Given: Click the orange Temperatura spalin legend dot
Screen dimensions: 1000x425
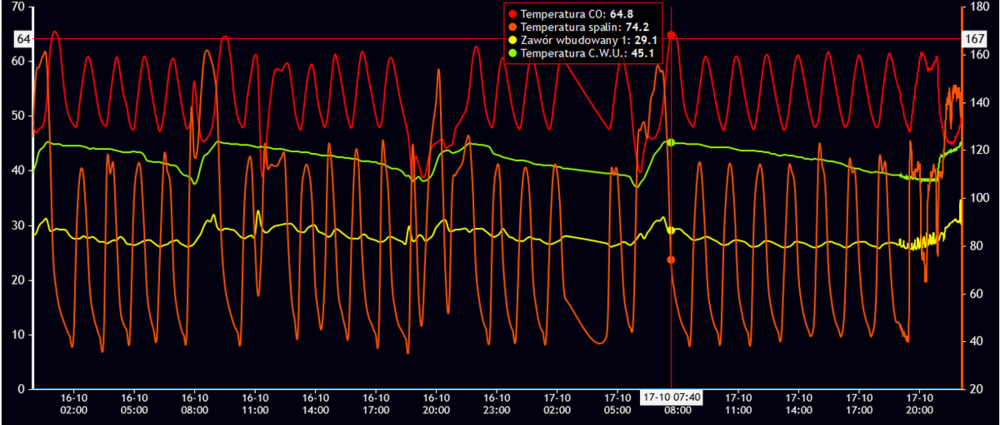Looking at the screenshot, I should [x=513, y=27].
